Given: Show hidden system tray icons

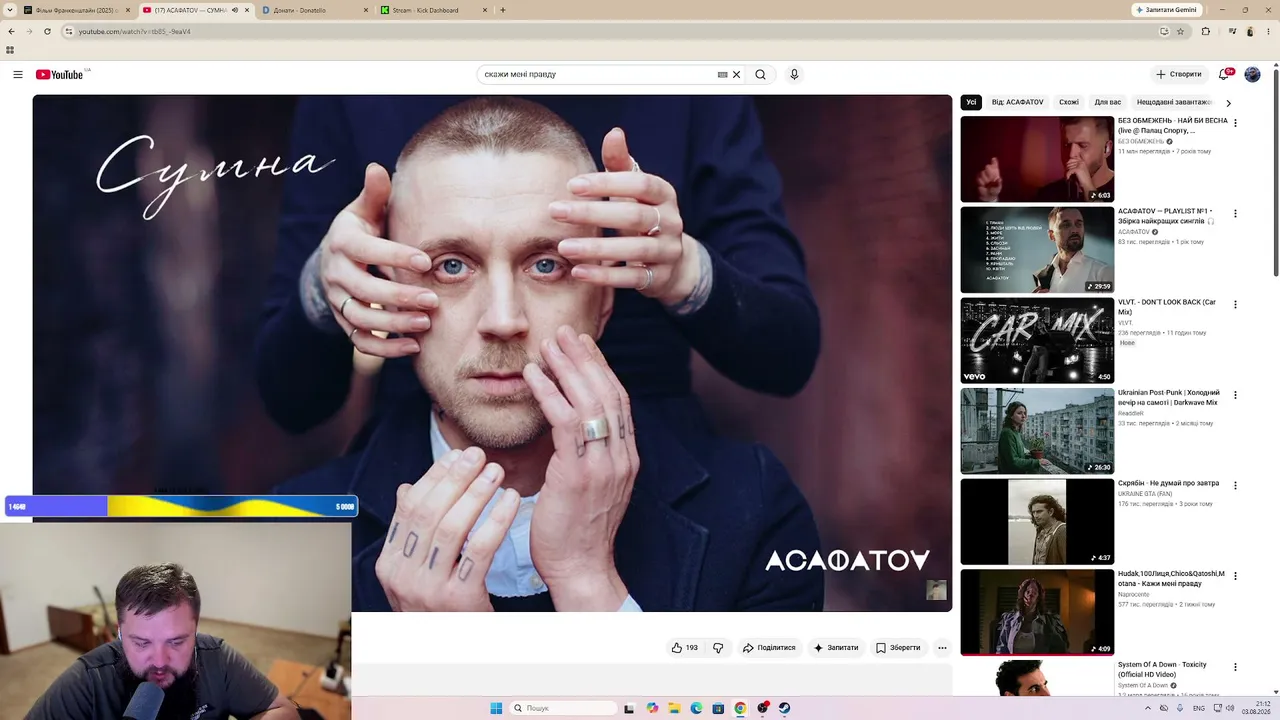Looking at the screenshot, I should [1149, 708].
